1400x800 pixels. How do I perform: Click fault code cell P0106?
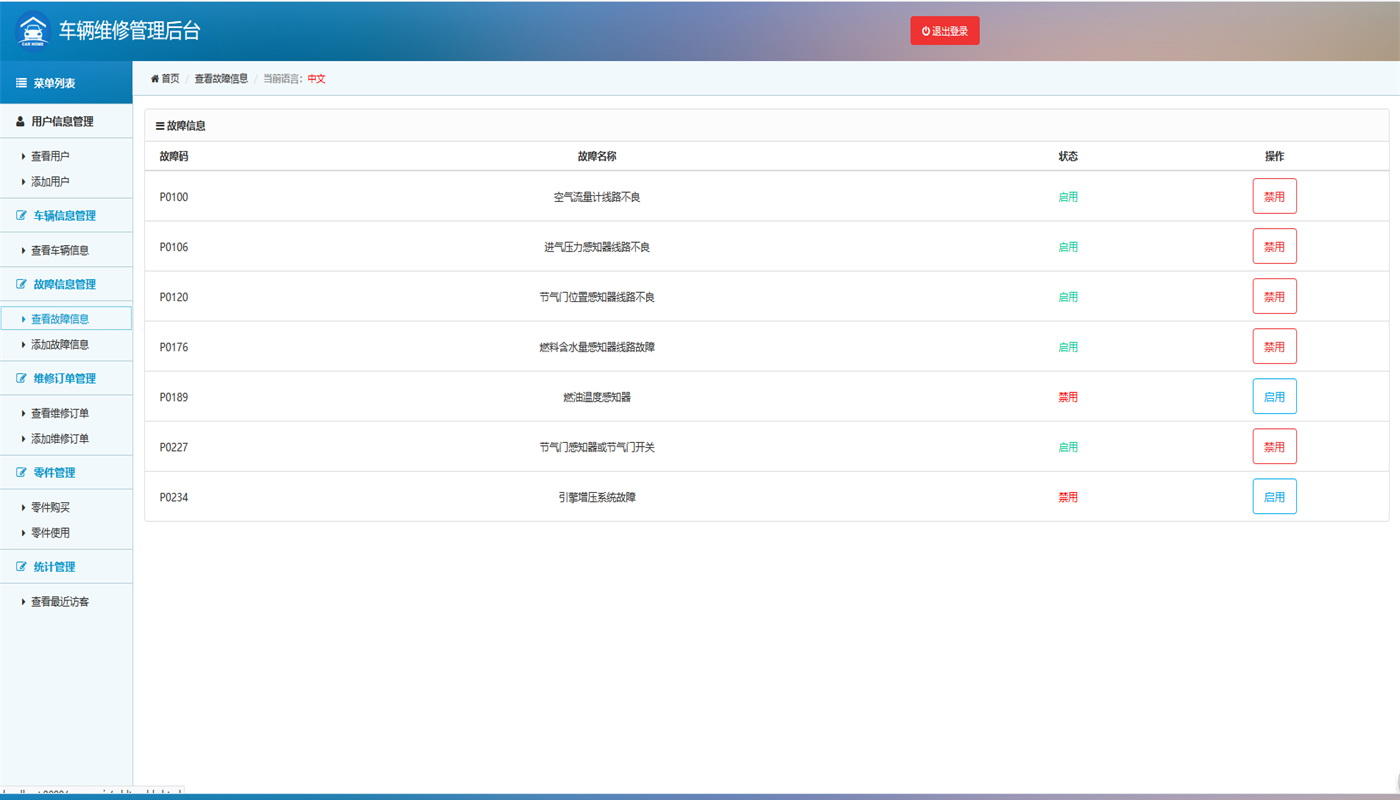click(x=174, y=247)
